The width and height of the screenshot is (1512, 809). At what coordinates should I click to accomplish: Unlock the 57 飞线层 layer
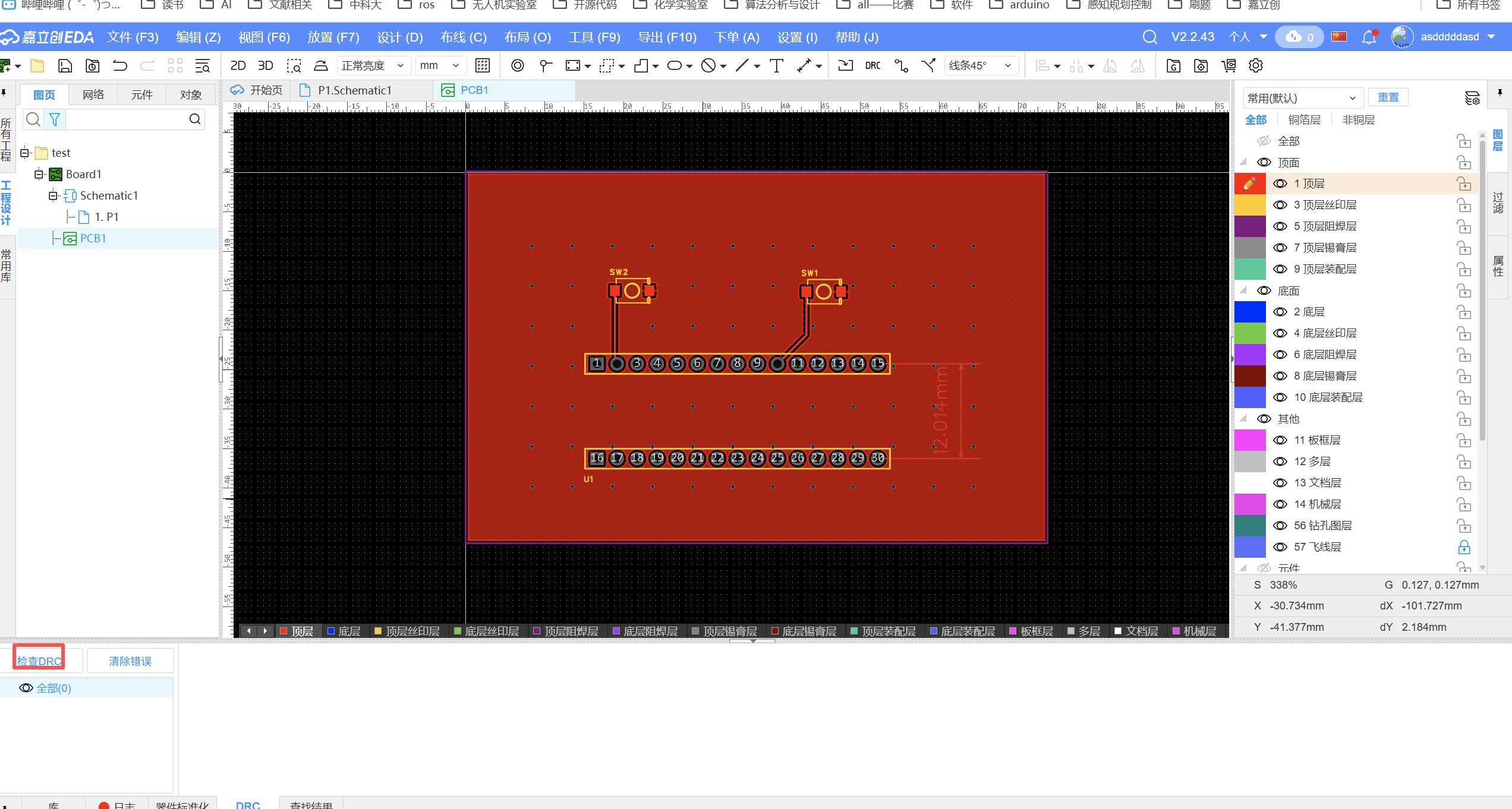pyautogui.click(x=1464, y=547)
